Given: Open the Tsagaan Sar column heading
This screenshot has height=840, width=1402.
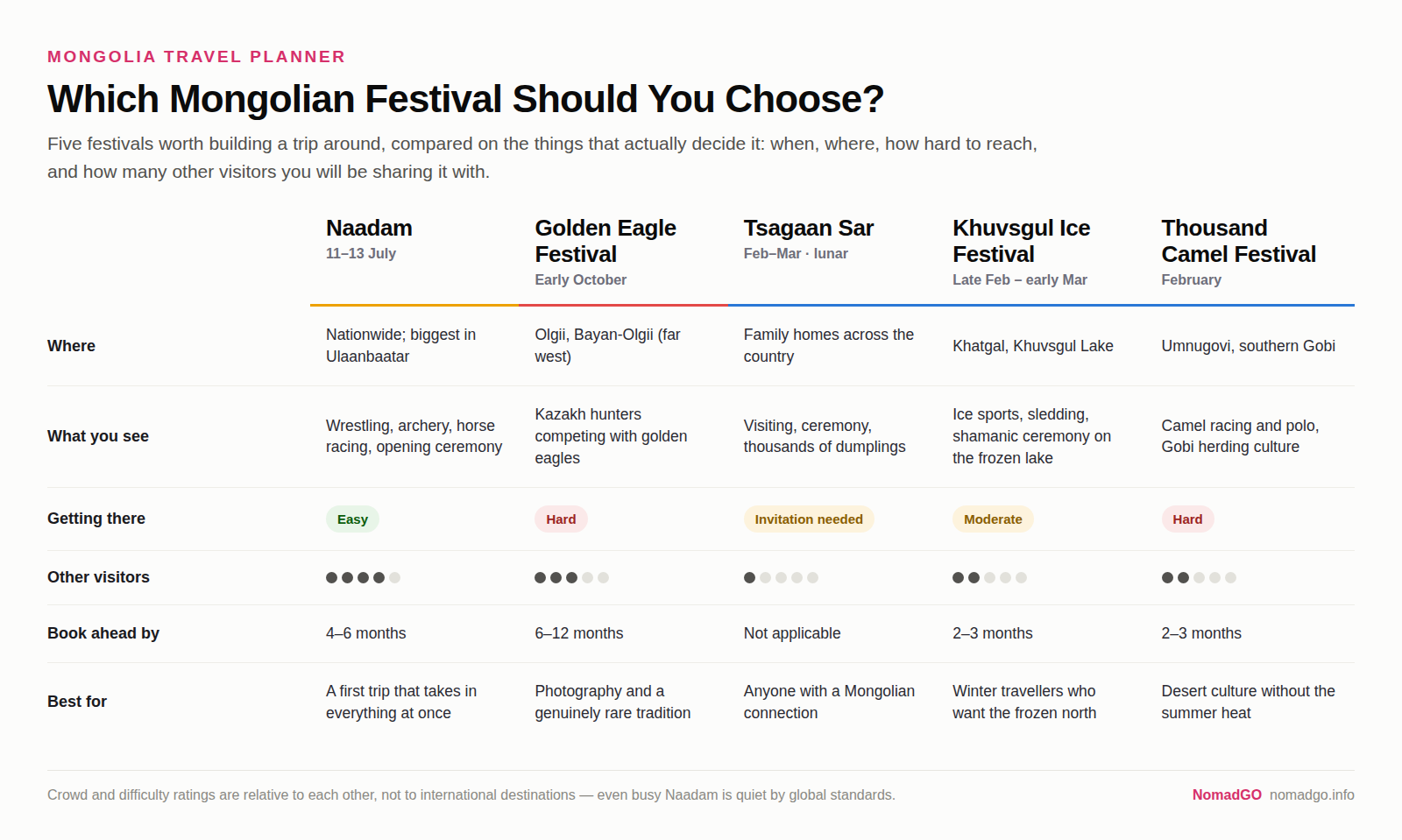Looking at the screenshot, I should (x=809, y=228).
